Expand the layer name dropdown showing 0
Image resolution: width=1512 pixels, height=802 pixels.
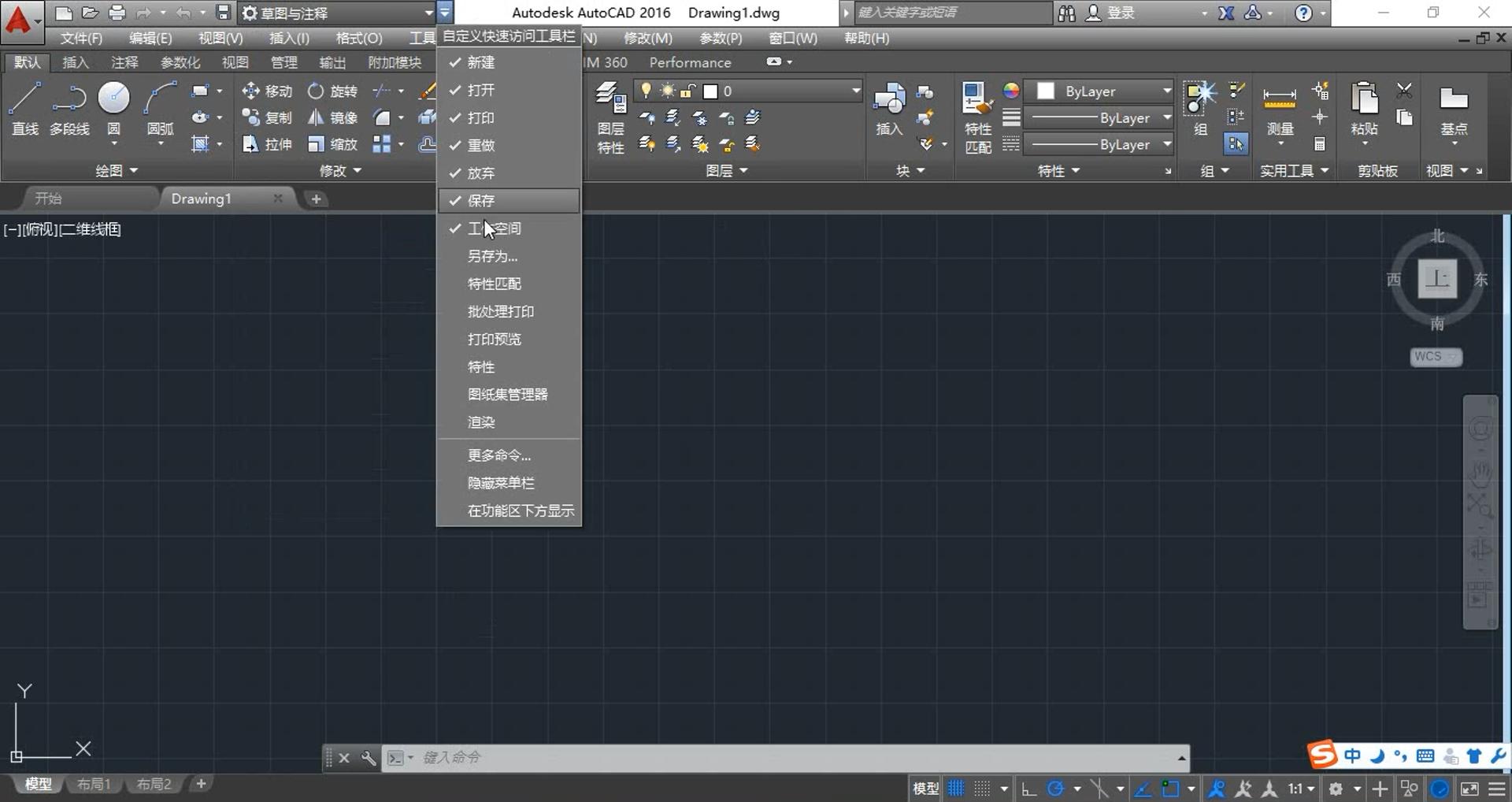(x=855, y=91)
